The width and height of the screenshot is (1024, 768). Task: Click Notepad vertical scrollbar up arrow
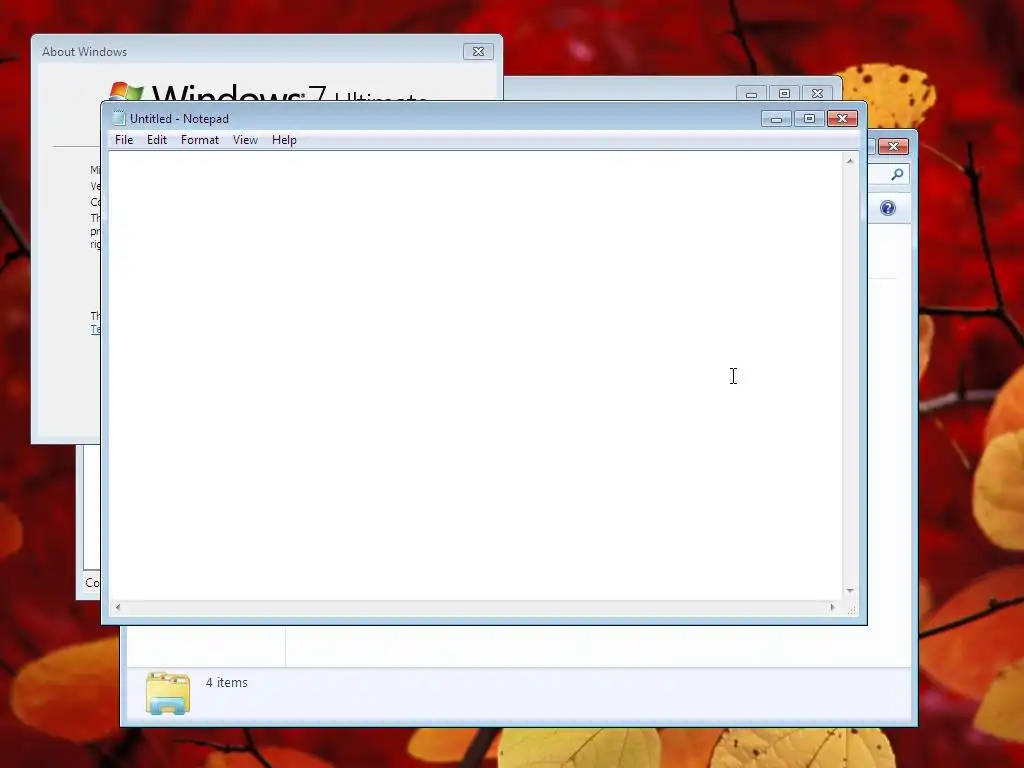[x=850, y=161]
